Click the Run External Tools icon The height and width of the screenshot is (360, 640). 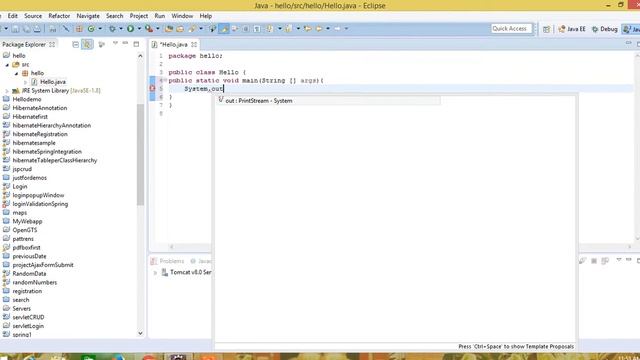(149, 29)
